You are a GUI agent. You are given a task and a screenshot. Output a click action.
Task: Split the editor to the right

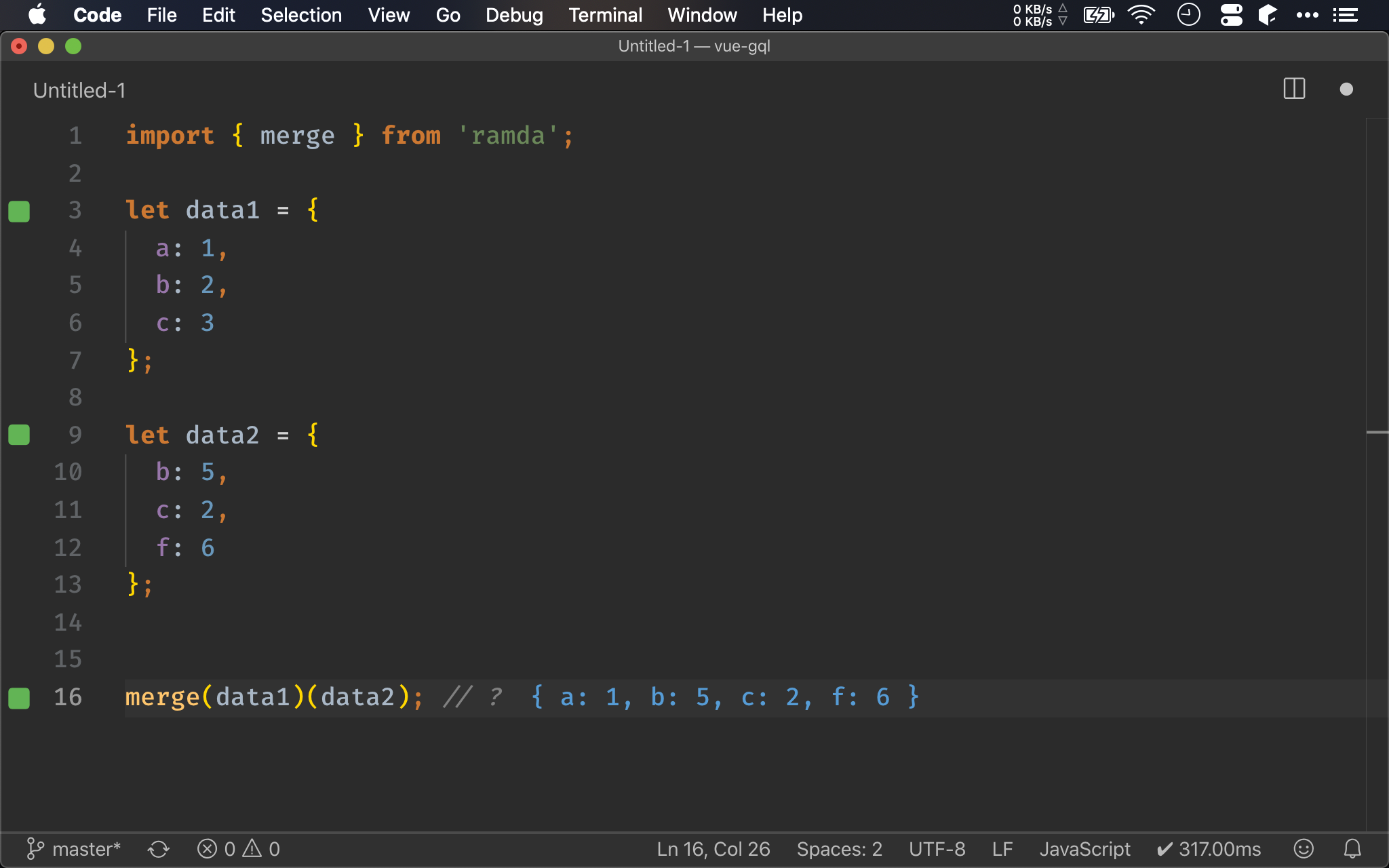(x=1294, y=89)
